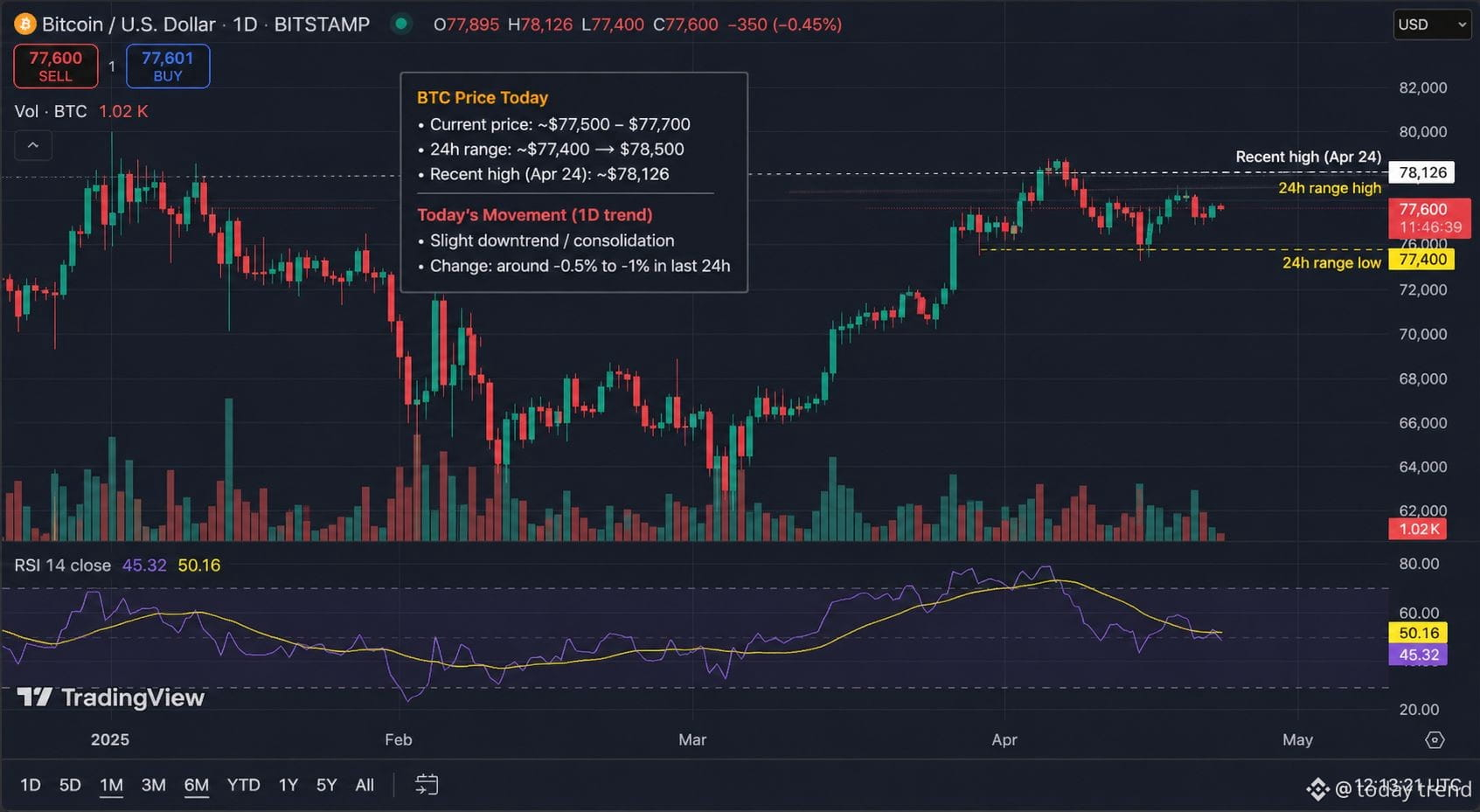Select the 6M time range
This screenshot has height=812, width=1480.
197,785
